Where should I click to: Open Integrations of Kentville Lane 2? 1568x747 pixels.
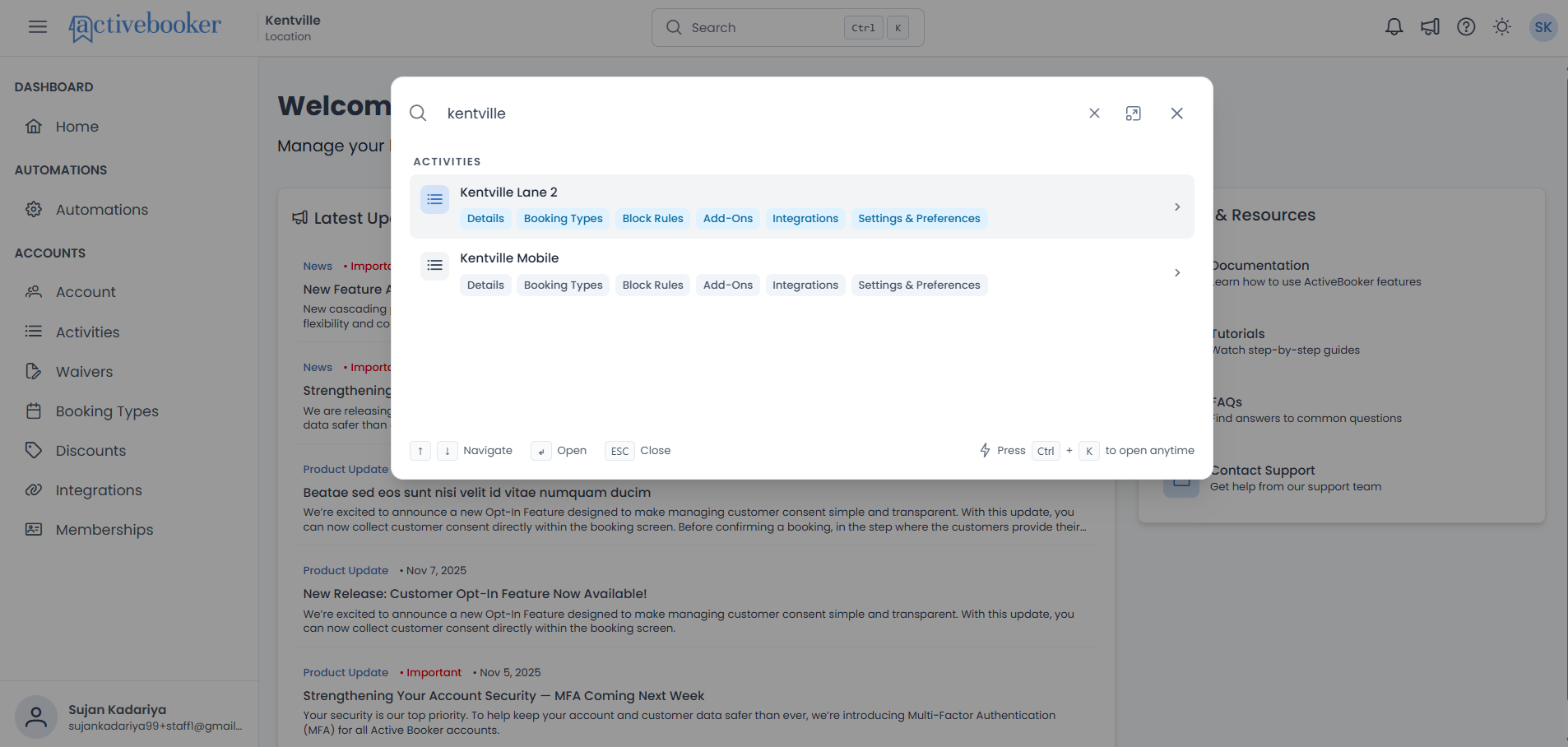tap(805, 219)
